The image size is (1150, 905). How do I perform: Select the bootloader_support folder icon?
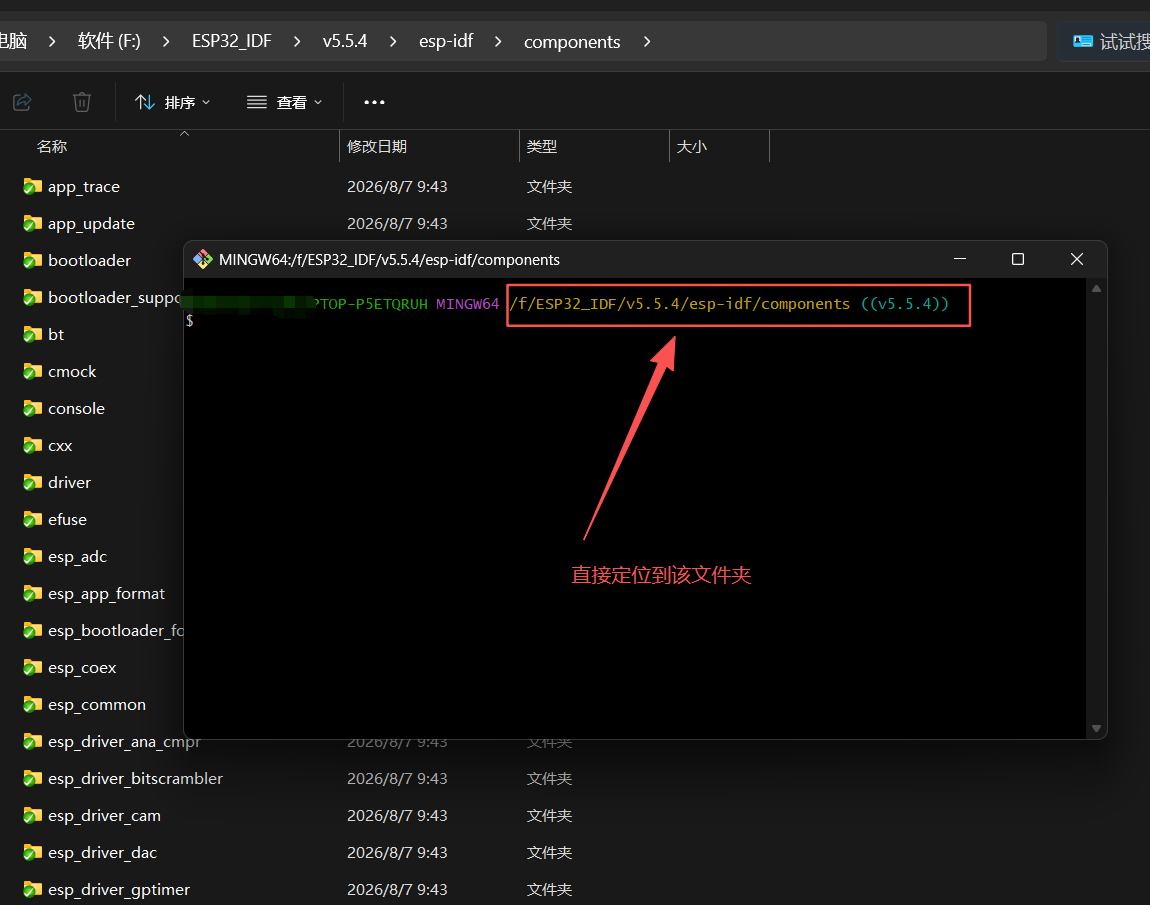32,297
